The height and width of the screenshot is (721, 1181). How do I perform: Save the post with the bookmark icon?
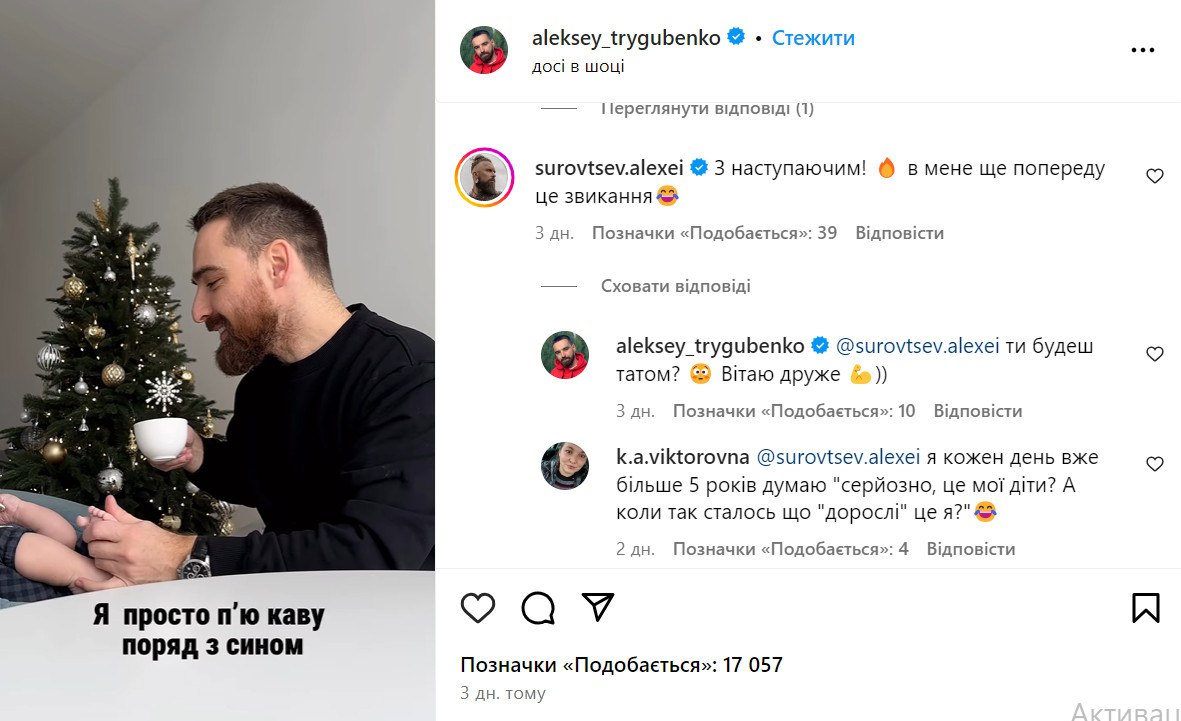[1146, 607]
